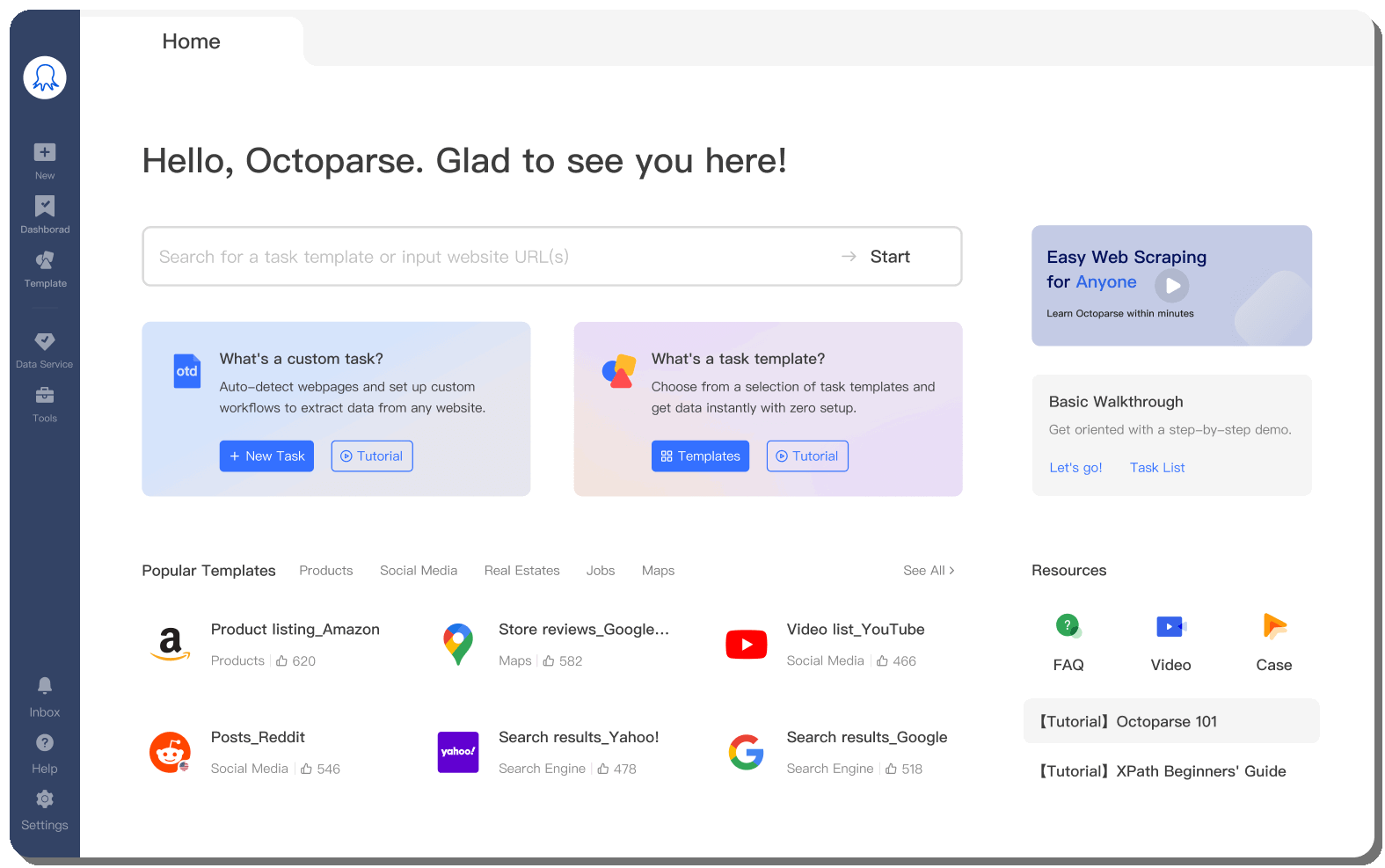The width and height of the screenshot is (1385, 868).
Task: Open the New task sidebar icon
Action: pos(45,152)
